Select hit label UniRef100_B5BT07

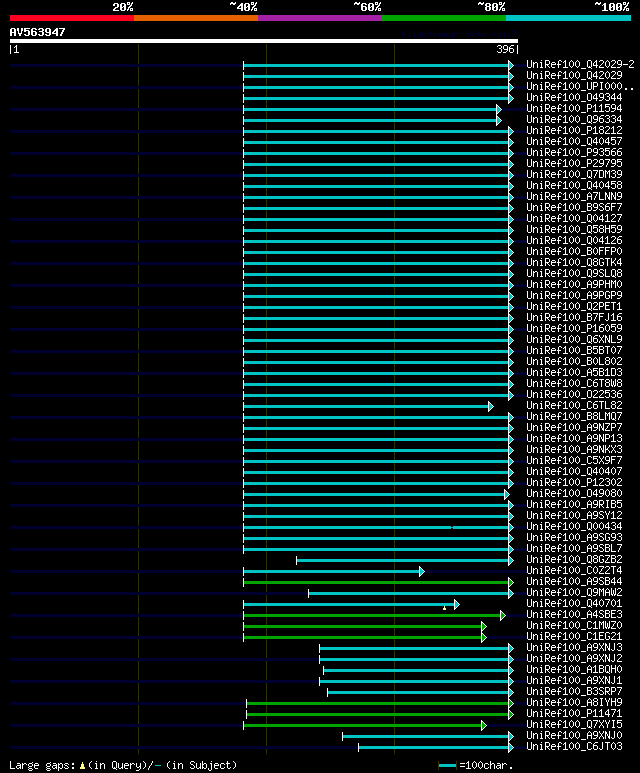[574, 351]
